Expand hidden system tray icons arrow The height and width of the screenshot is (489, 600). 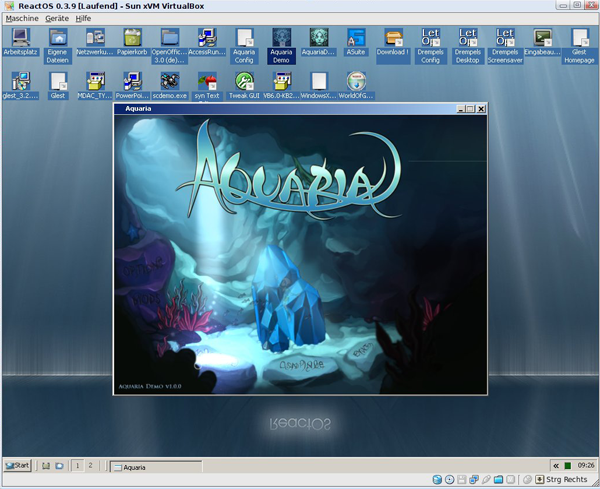(x=556, y=466)
